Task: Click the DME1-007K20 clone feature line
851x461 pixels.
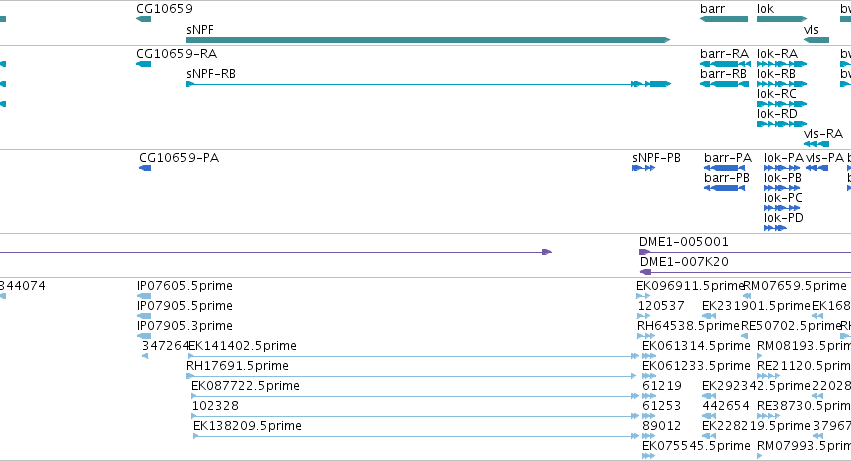Action: click(745, 272)
